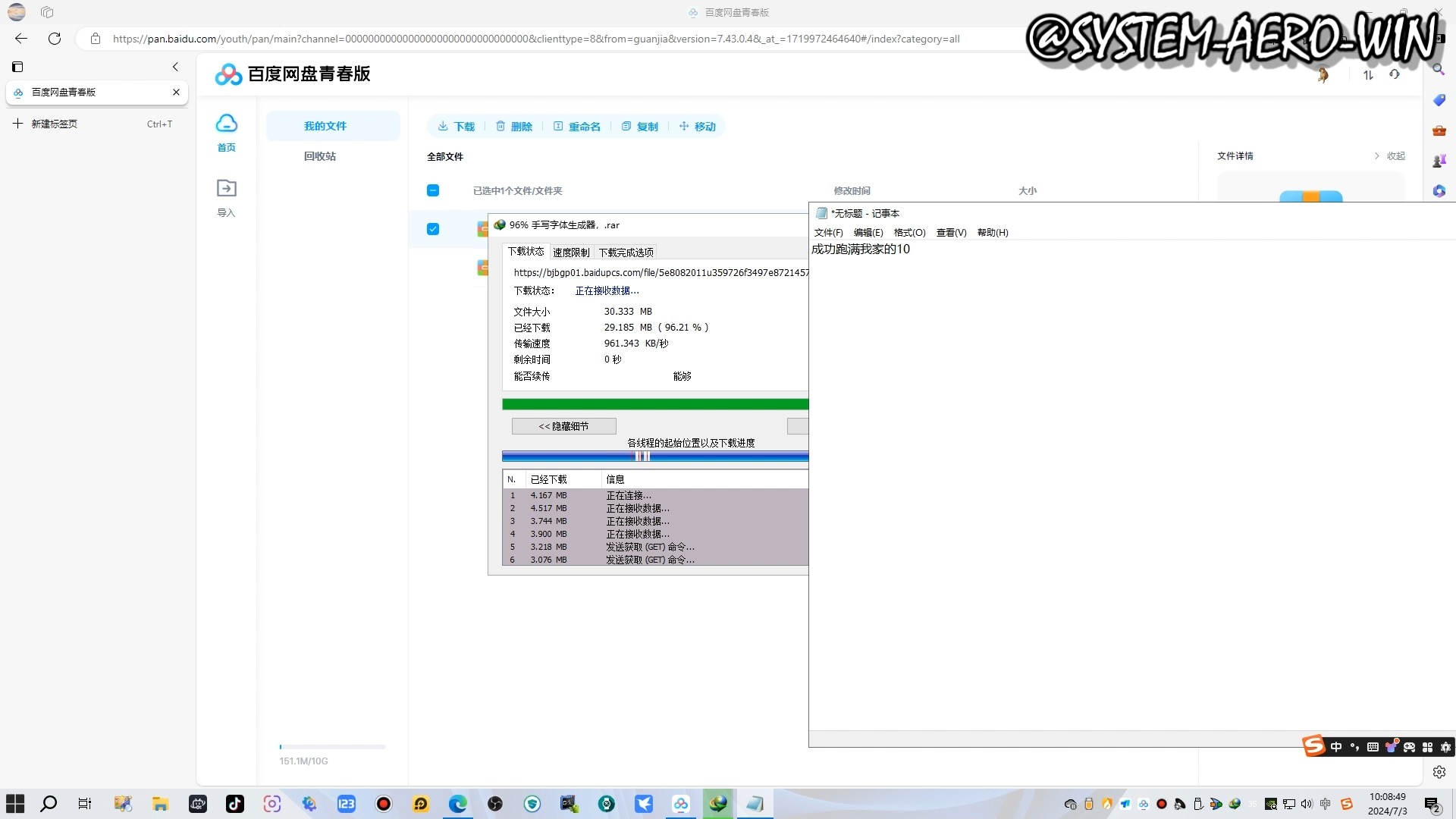Open OBS Studio from the taskbar
The width and height of the screenshot is (1456, 819).
pyautogui.click(x=495, y=804)
